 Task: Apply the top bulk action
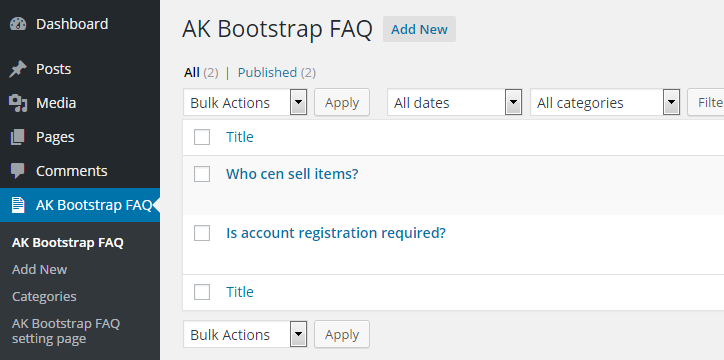coord(342,102)
